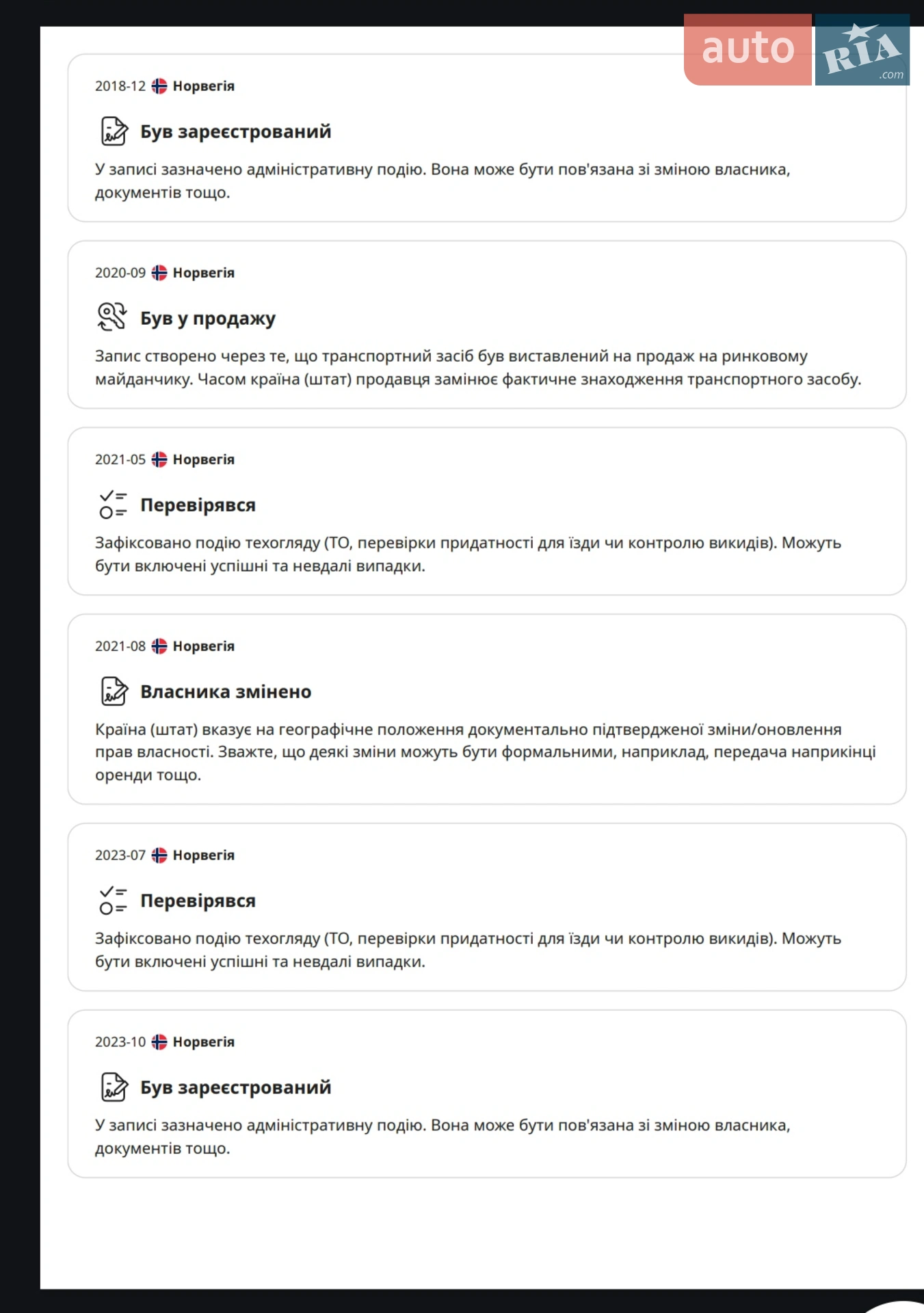Screen dimensions: 924x1313
Task: Click the checklist icon in the 2021-05 'Перевірявся' entry
Action: pyautogui.click(x=113, y=505)
